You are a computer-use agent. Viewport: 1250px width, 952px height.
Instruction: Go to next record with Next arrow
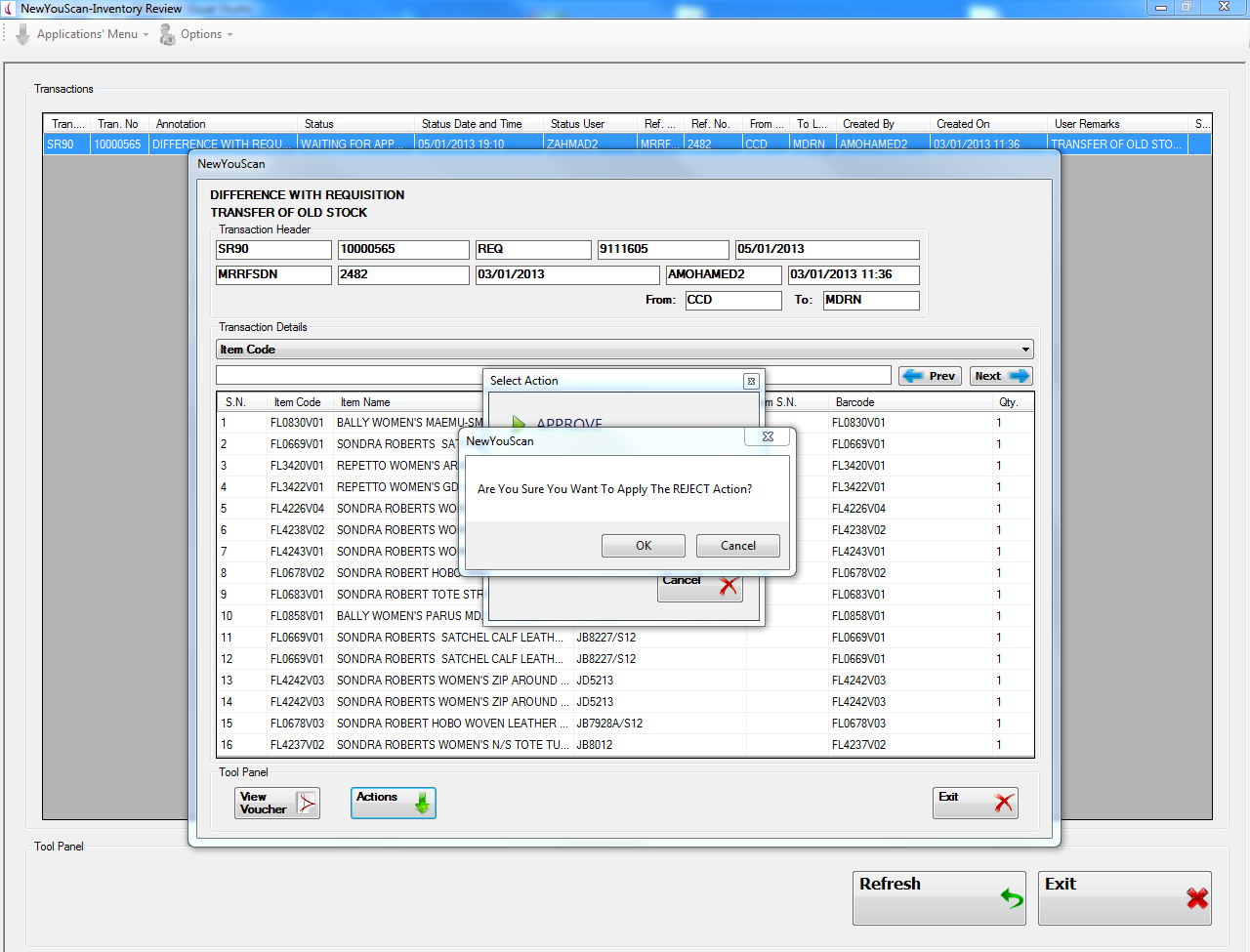click(x=1001, y=376)
